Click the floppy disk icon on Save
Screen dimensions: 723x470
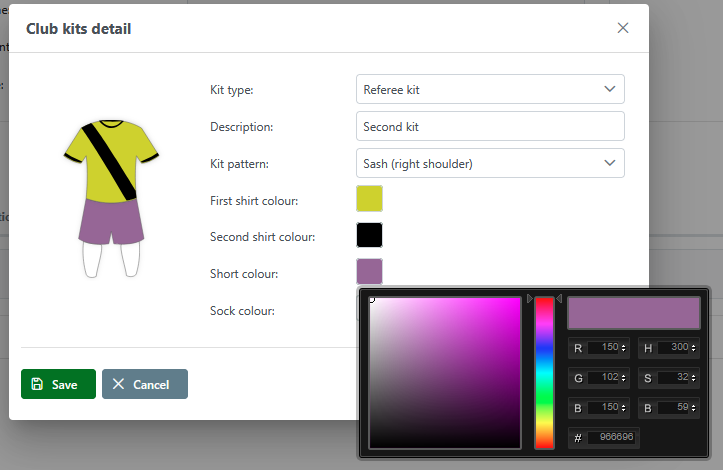[x=37, y=384]
